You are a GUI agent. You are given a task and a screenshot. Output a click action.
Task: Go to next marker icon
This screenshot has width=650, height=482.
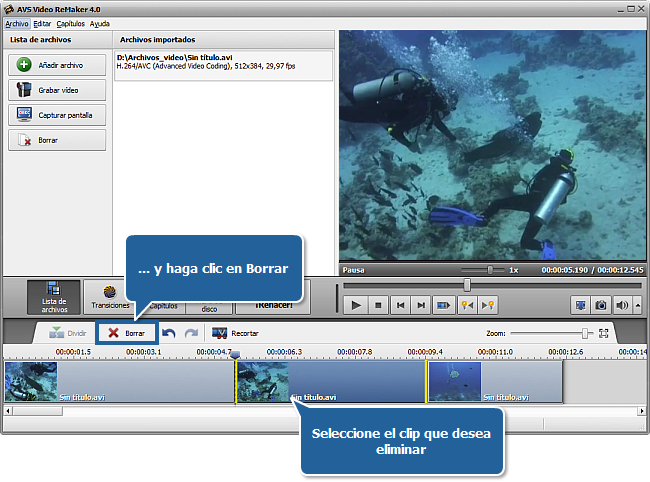(x=489, y=305)
